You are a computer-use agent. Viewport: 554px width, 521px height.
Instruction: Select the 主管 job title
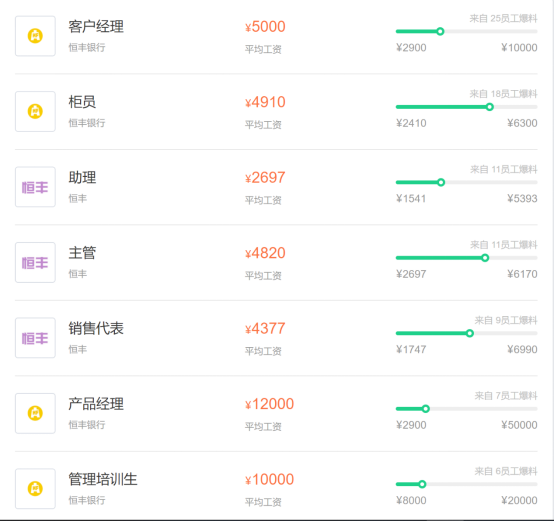[x=82, y=253]
